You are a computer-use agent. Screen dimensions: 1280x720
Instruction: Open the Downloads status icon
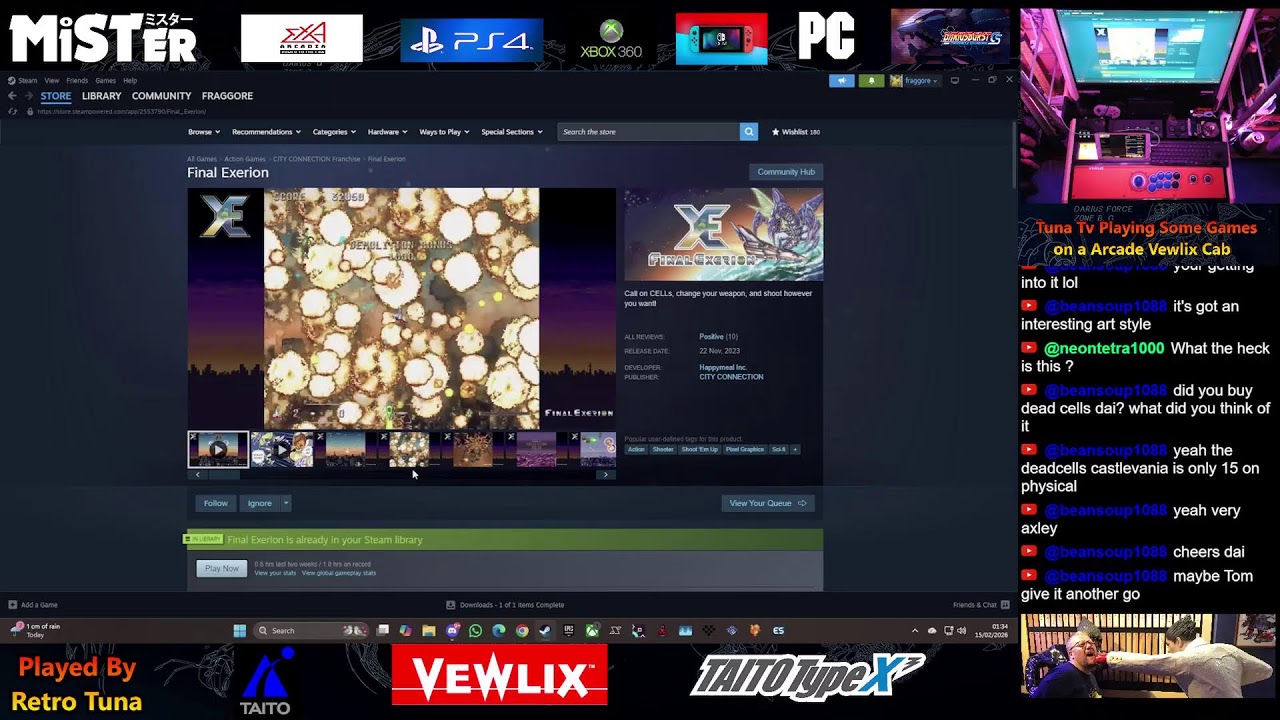[450, 605]
